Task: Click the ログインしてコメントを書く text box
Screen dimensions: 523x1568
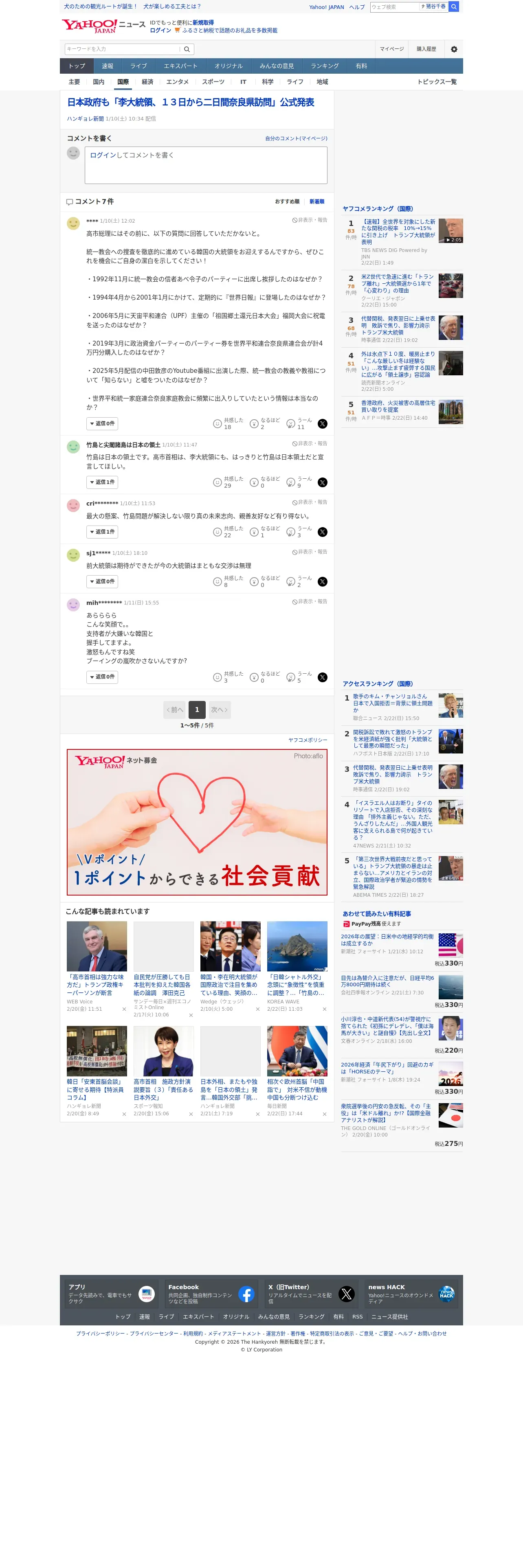Action: pyautogui.click(x=206, y=166)
